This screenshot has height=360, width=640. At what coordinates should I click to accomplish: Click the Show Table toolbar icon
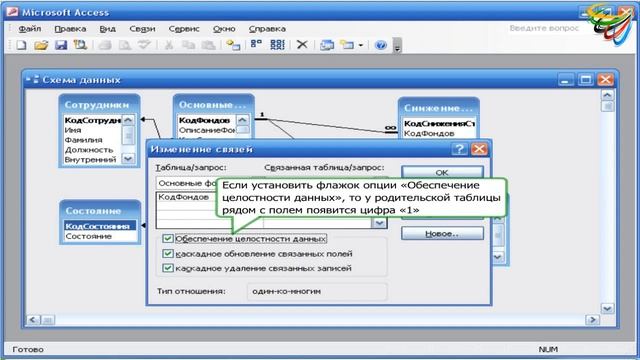[233, 45]
